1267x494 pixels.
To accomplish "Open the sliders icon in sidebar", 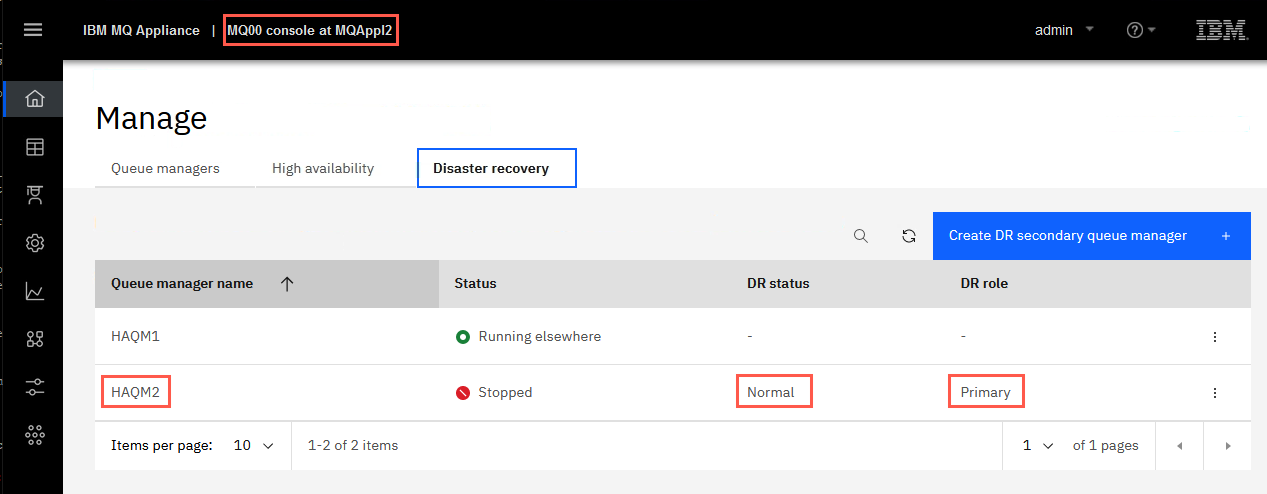I will [x=34, y=388].
